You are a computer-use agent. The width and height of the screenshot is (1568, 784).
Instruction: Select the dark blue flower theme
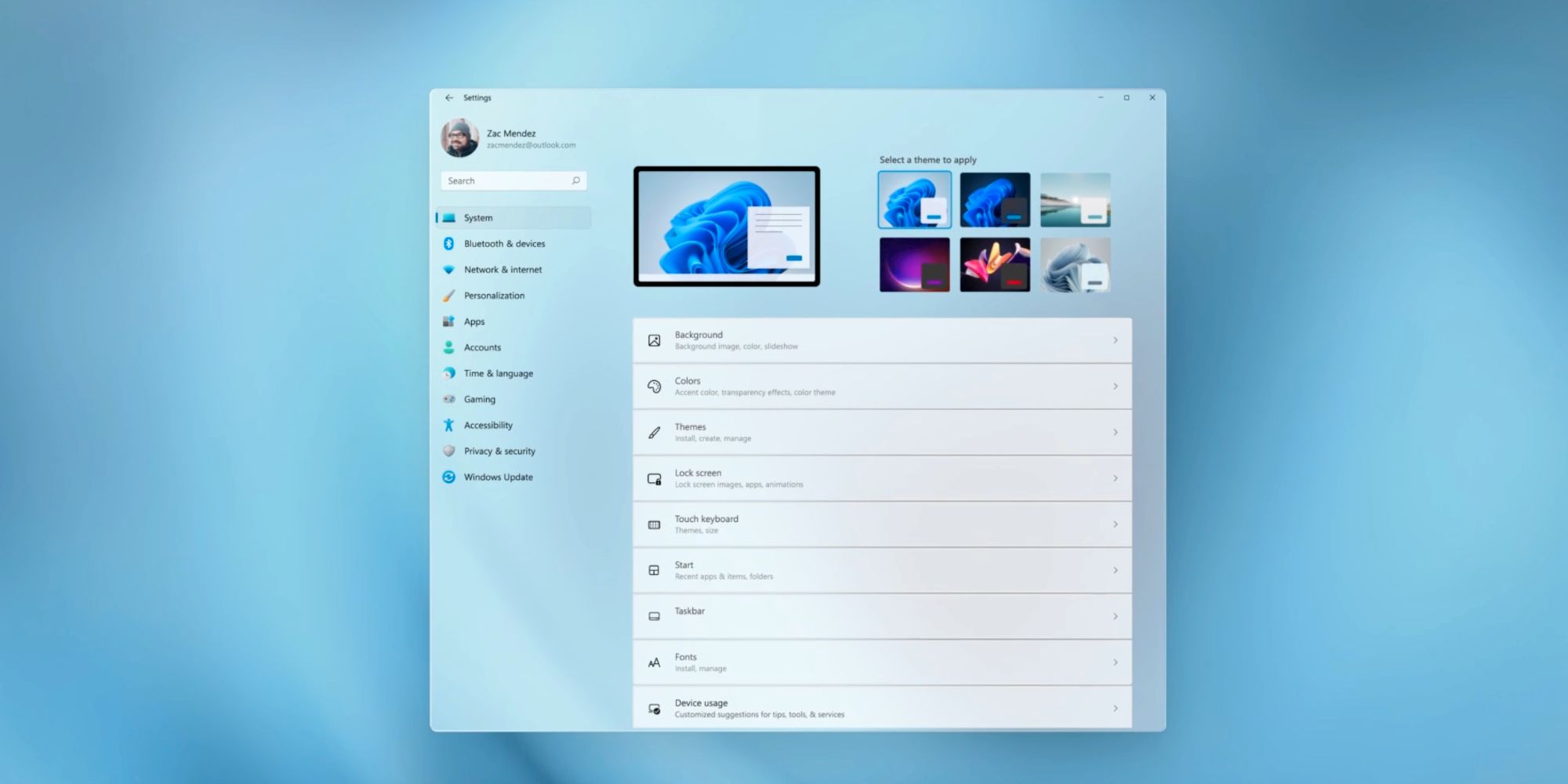click(994, 198)
